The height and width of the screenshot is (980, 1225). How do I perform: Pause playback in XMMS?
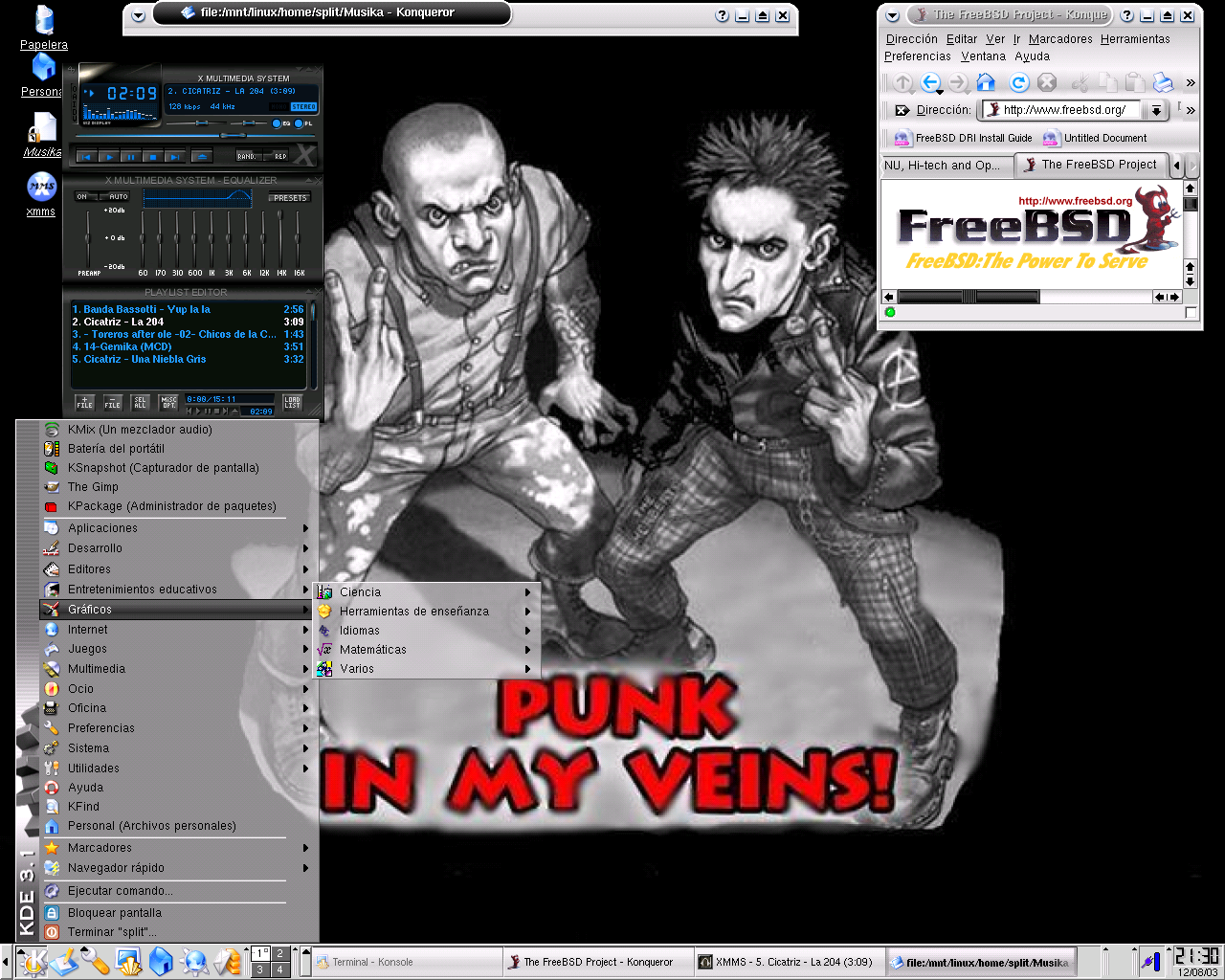point(130,156)
